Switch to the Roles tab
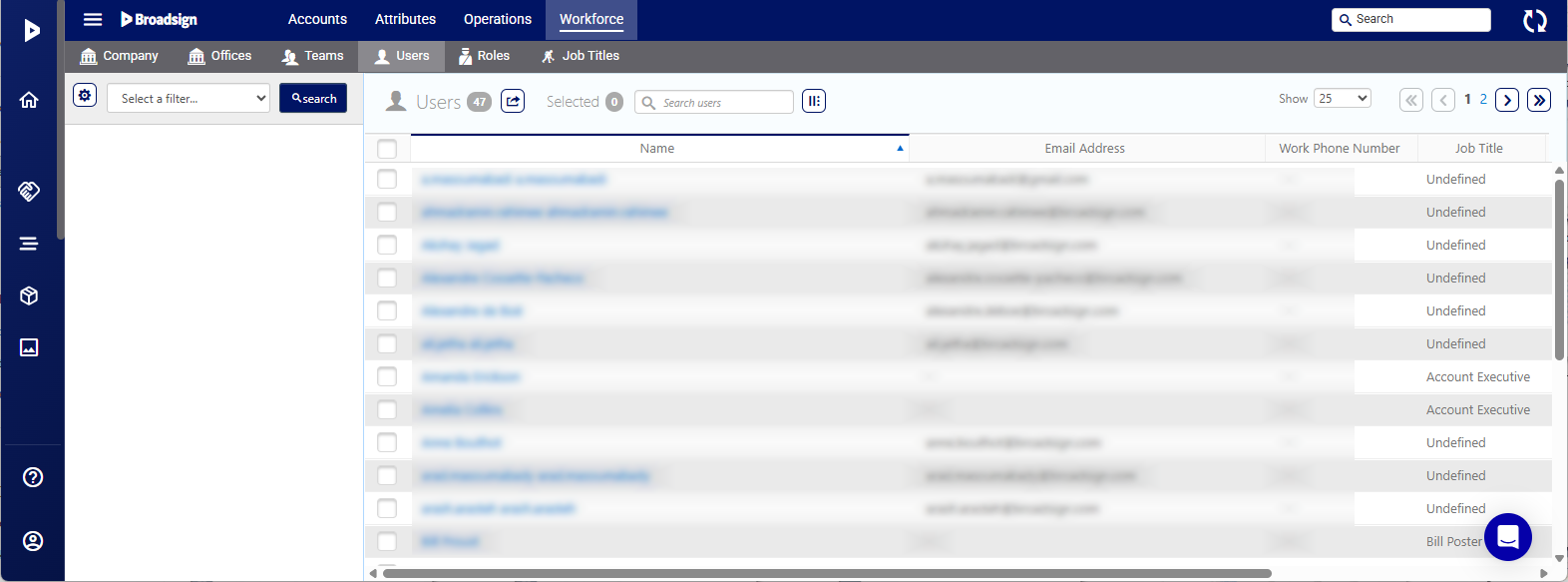The width and height of the screenshot is (1568, 582). coord(484,56)
